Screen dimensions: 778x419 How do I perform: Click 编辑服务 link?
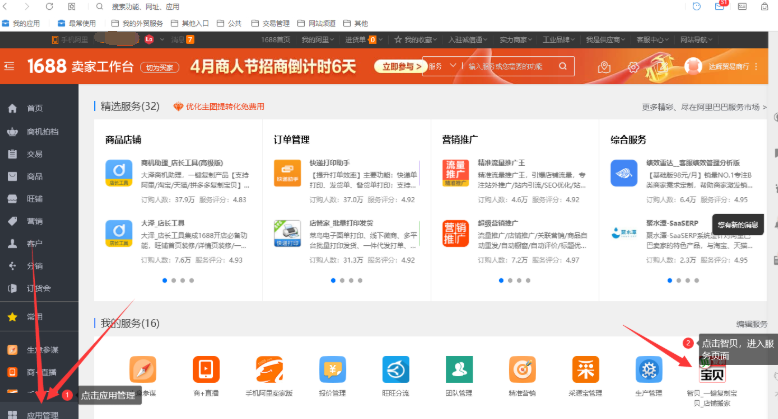coord(752,324)
